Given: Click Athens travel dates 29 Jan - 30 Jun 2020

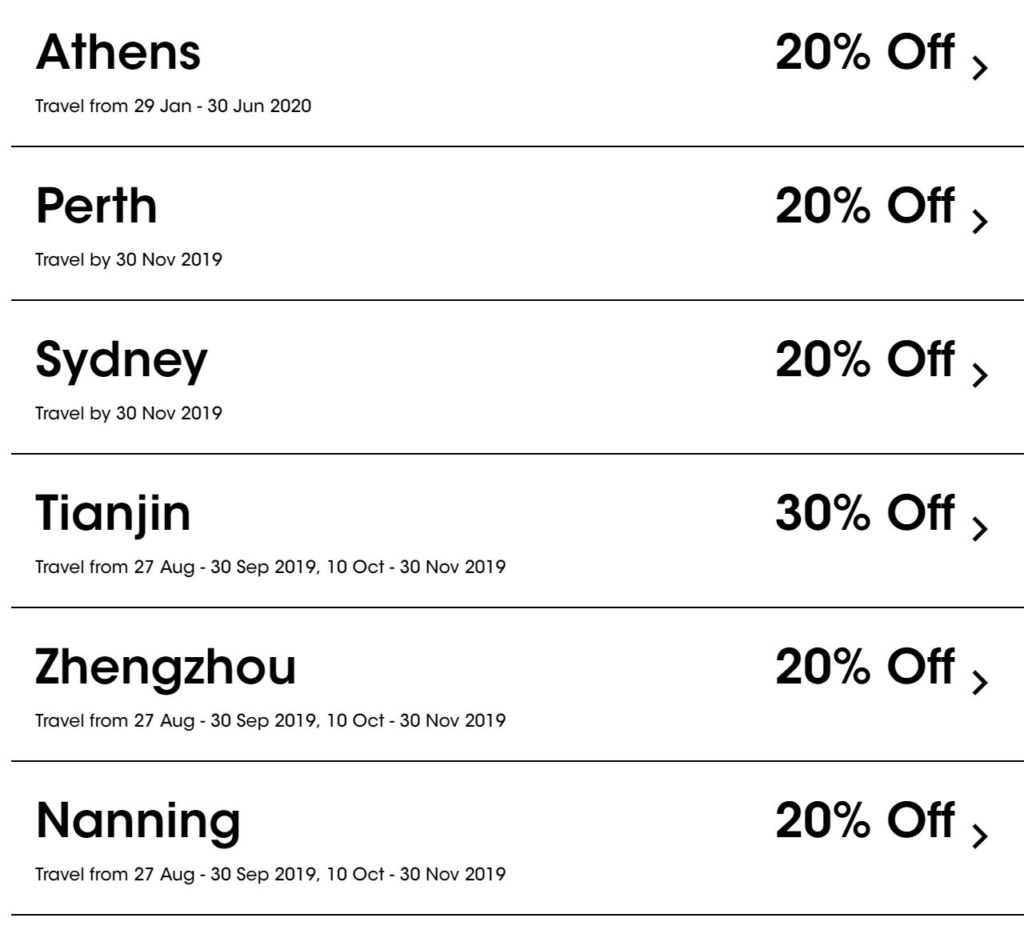Looking at the screenshot, I should coord(173,105).
